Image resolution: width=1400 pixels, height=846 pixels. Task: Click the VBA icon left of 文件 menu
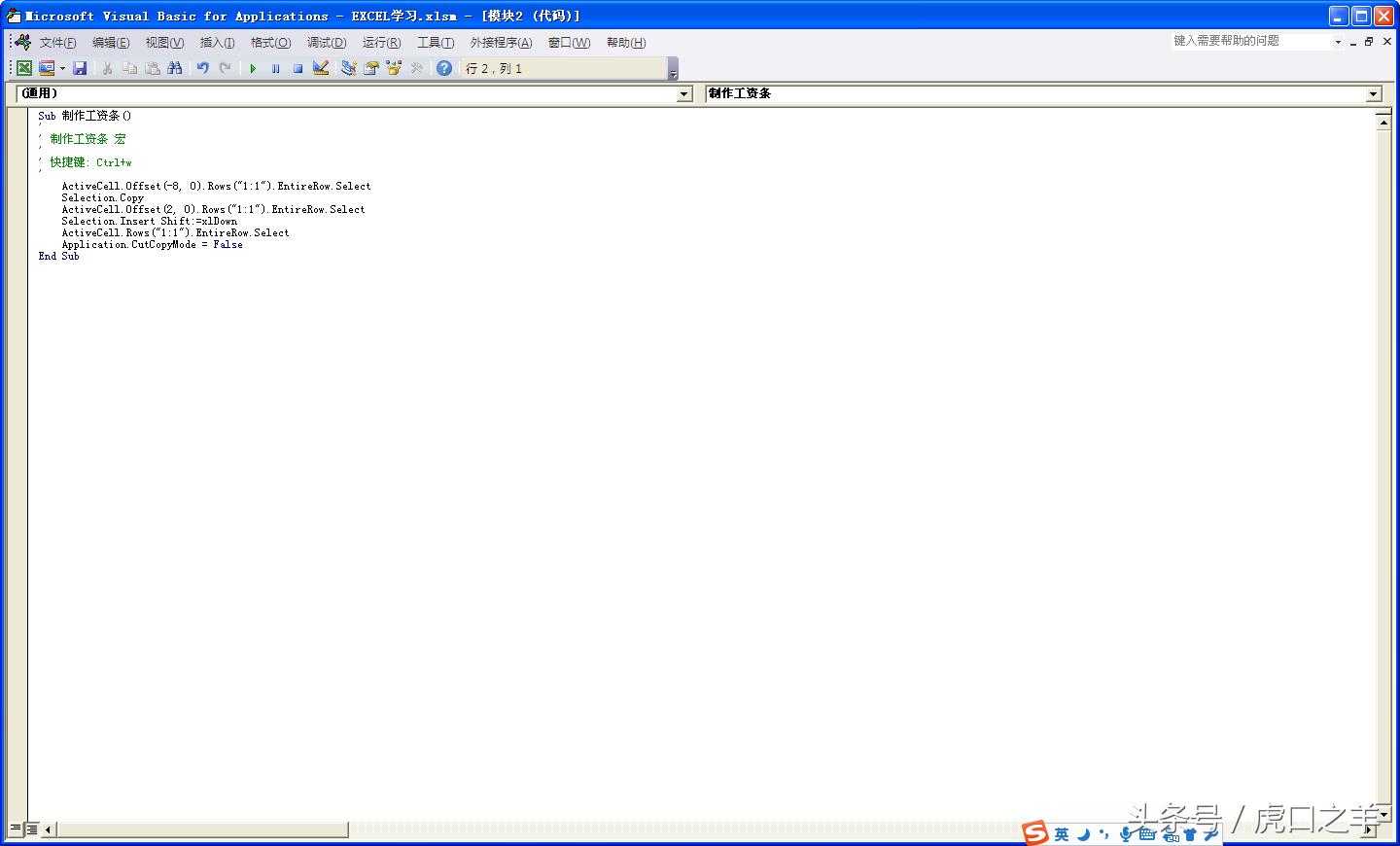22,42
